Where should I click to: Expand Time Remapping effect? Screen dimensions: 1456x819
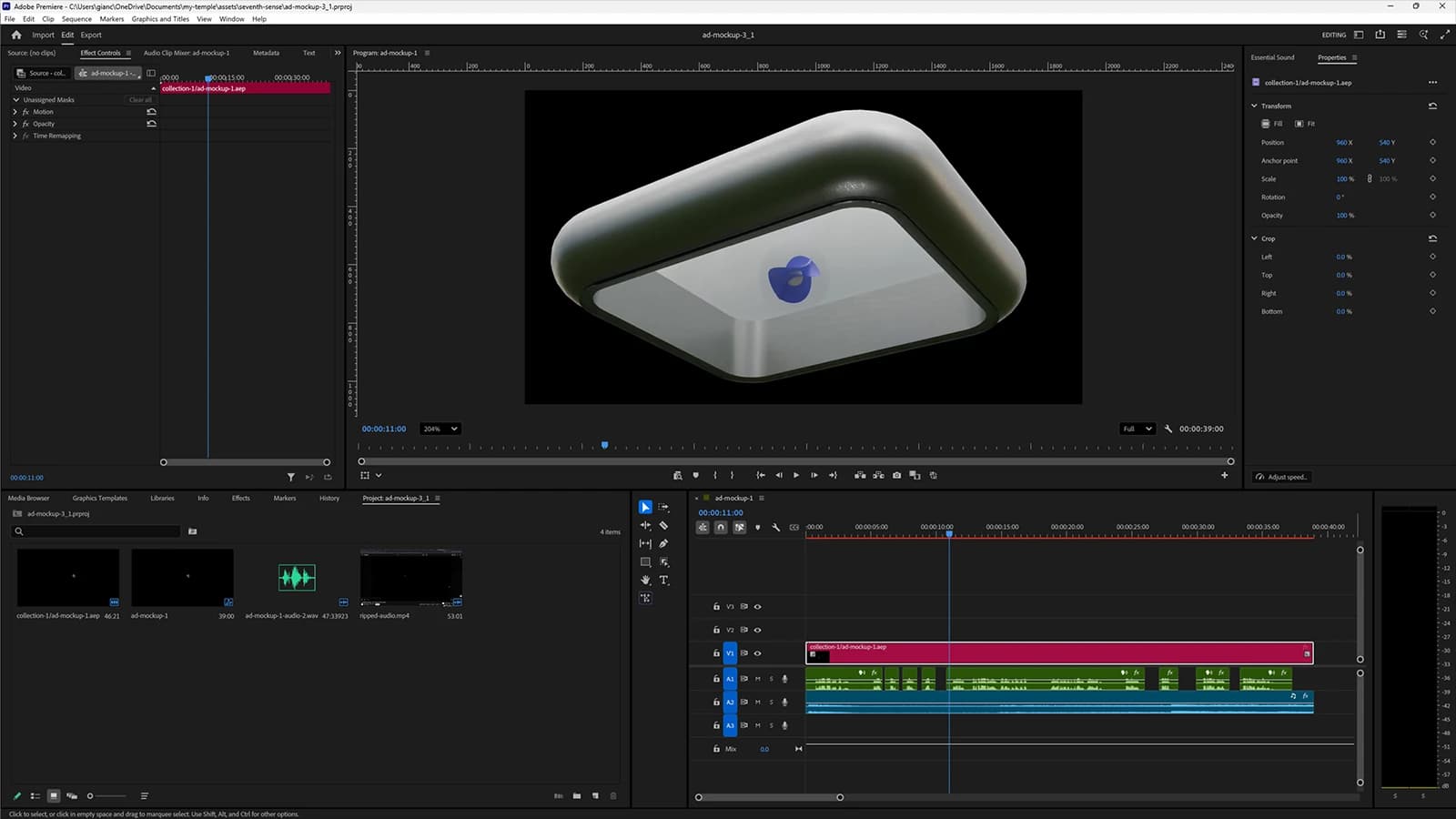click(x=15, y=136)
